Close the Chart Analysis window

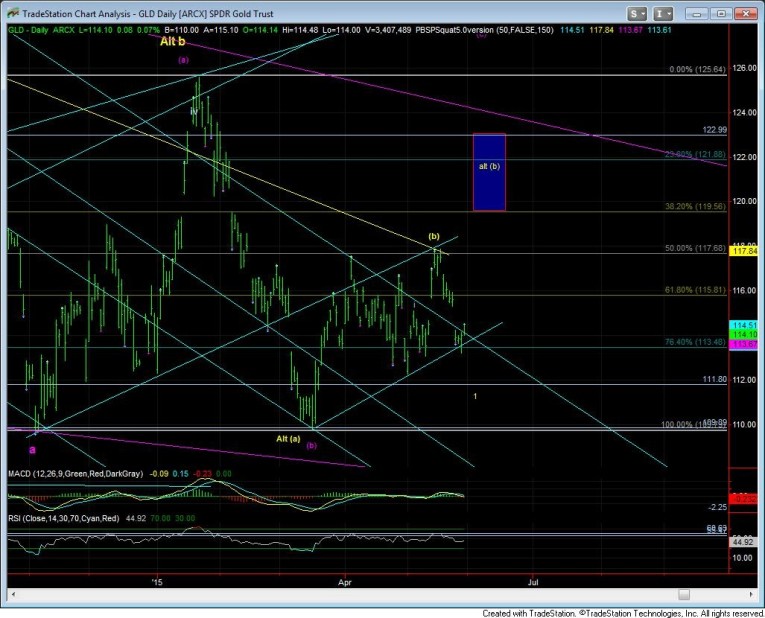click(x=744, y=13)
